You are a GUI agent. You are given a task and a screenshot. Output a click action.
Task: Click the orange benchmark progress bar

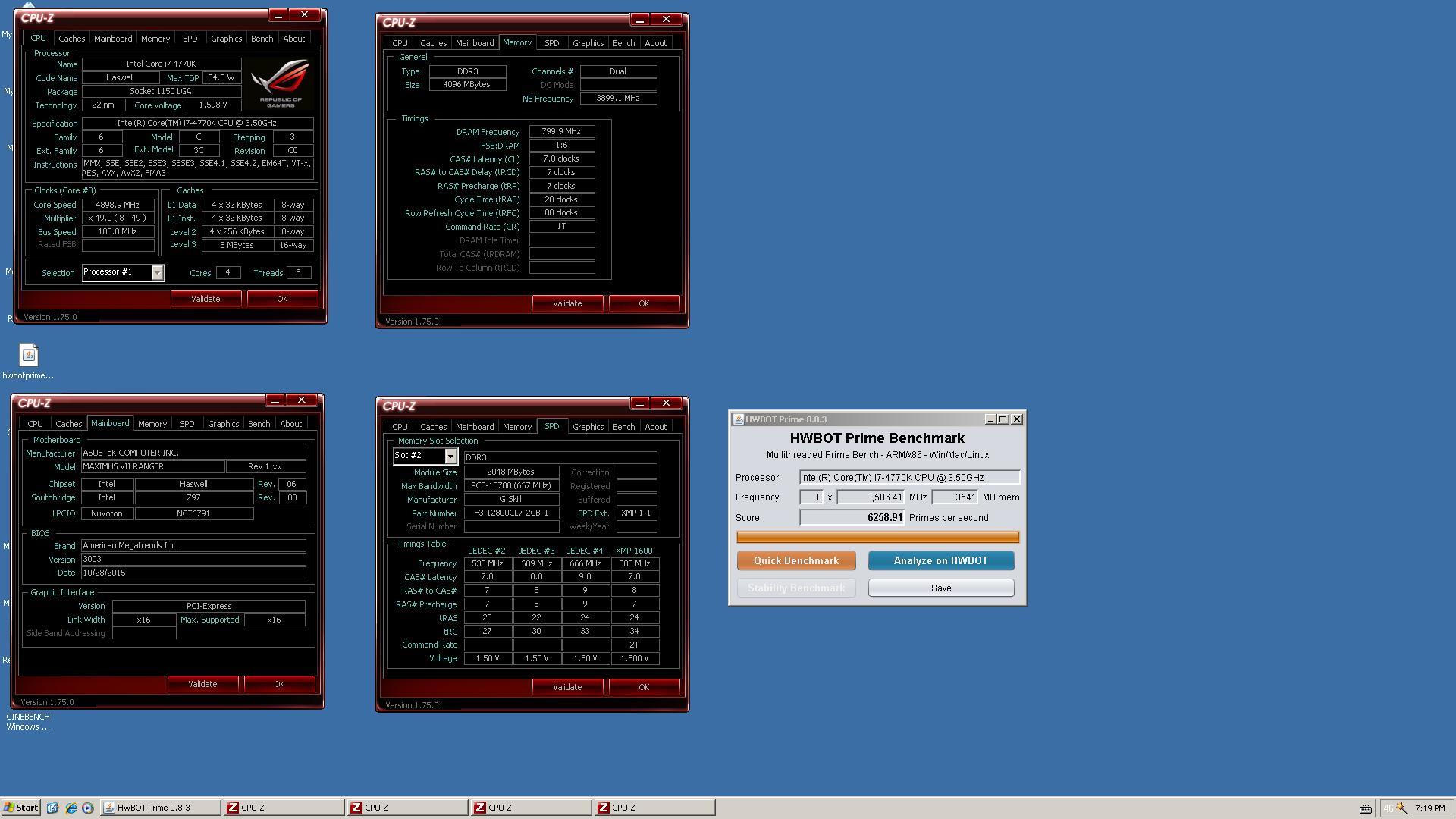[877, 538]
